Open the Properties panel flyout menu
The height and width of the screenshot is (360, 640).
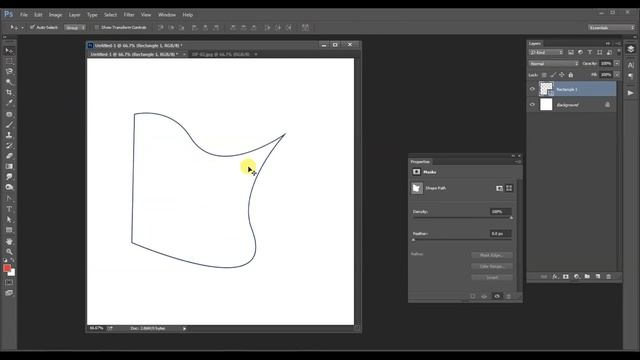518,162
